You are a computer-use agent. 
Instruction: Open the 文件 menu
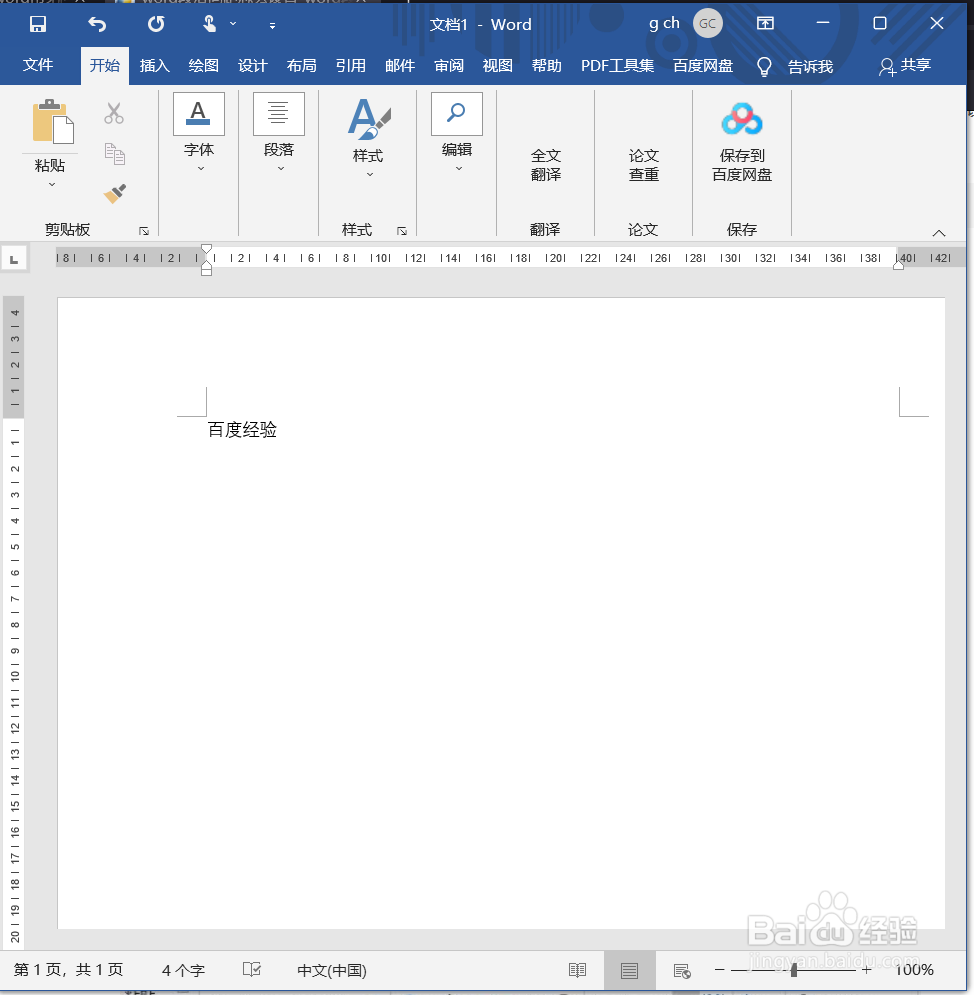point(38,65)
